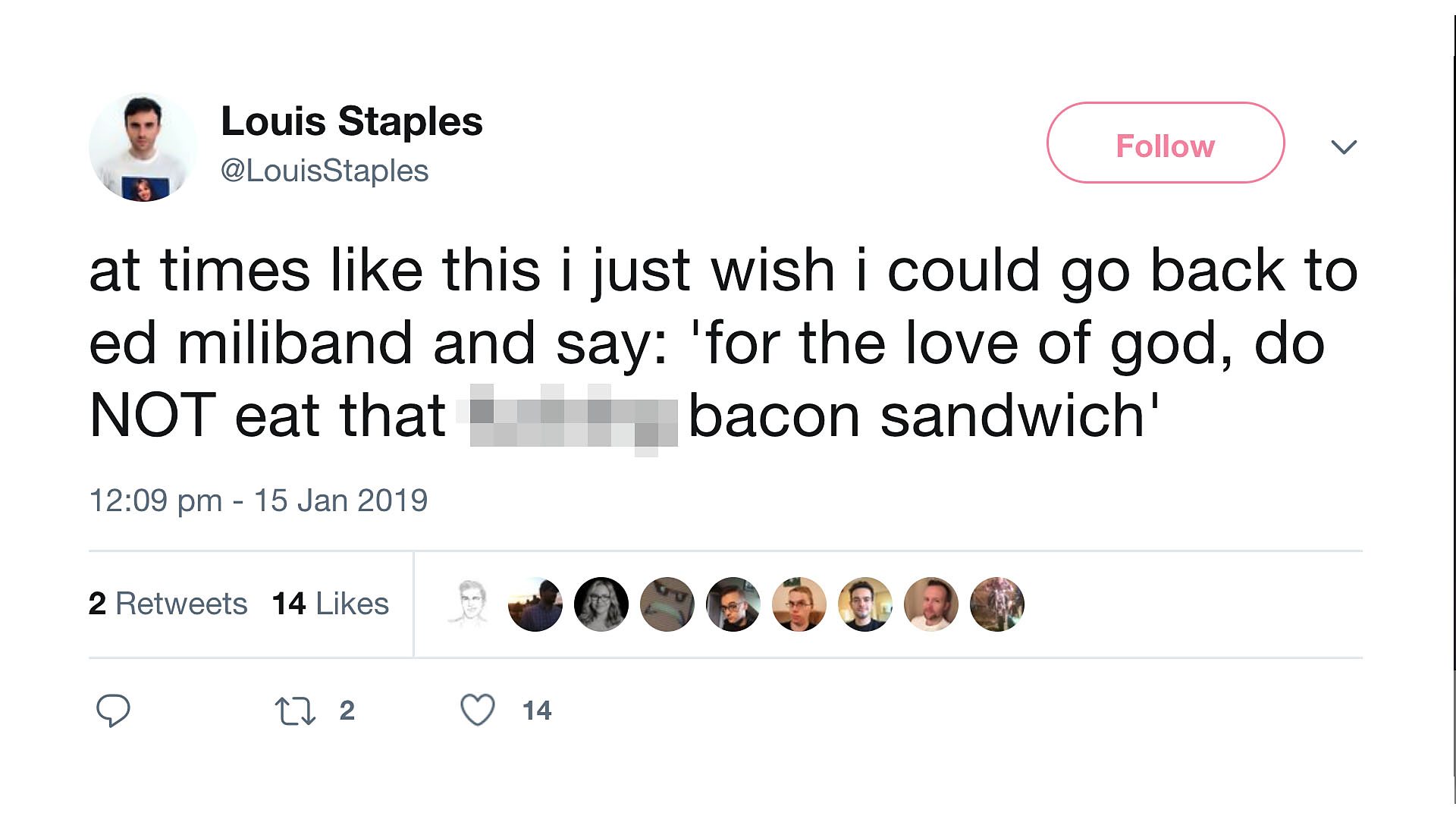Expand more options next to the Follow button
Screen dimensions: 1456x819
[x=1344, y=146]
